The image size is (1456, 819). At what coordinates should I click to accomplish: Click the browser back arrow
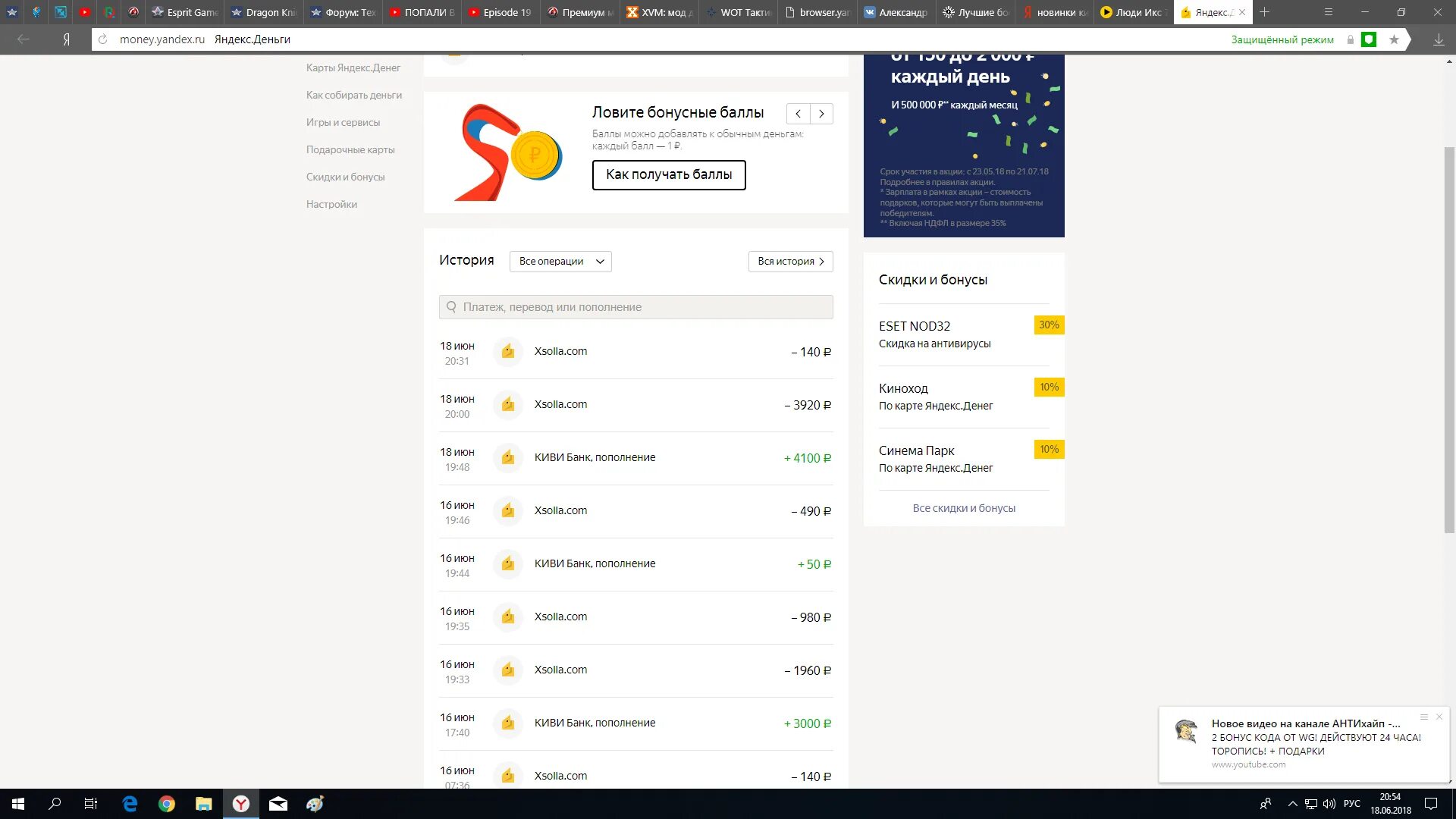click(23, 39)
